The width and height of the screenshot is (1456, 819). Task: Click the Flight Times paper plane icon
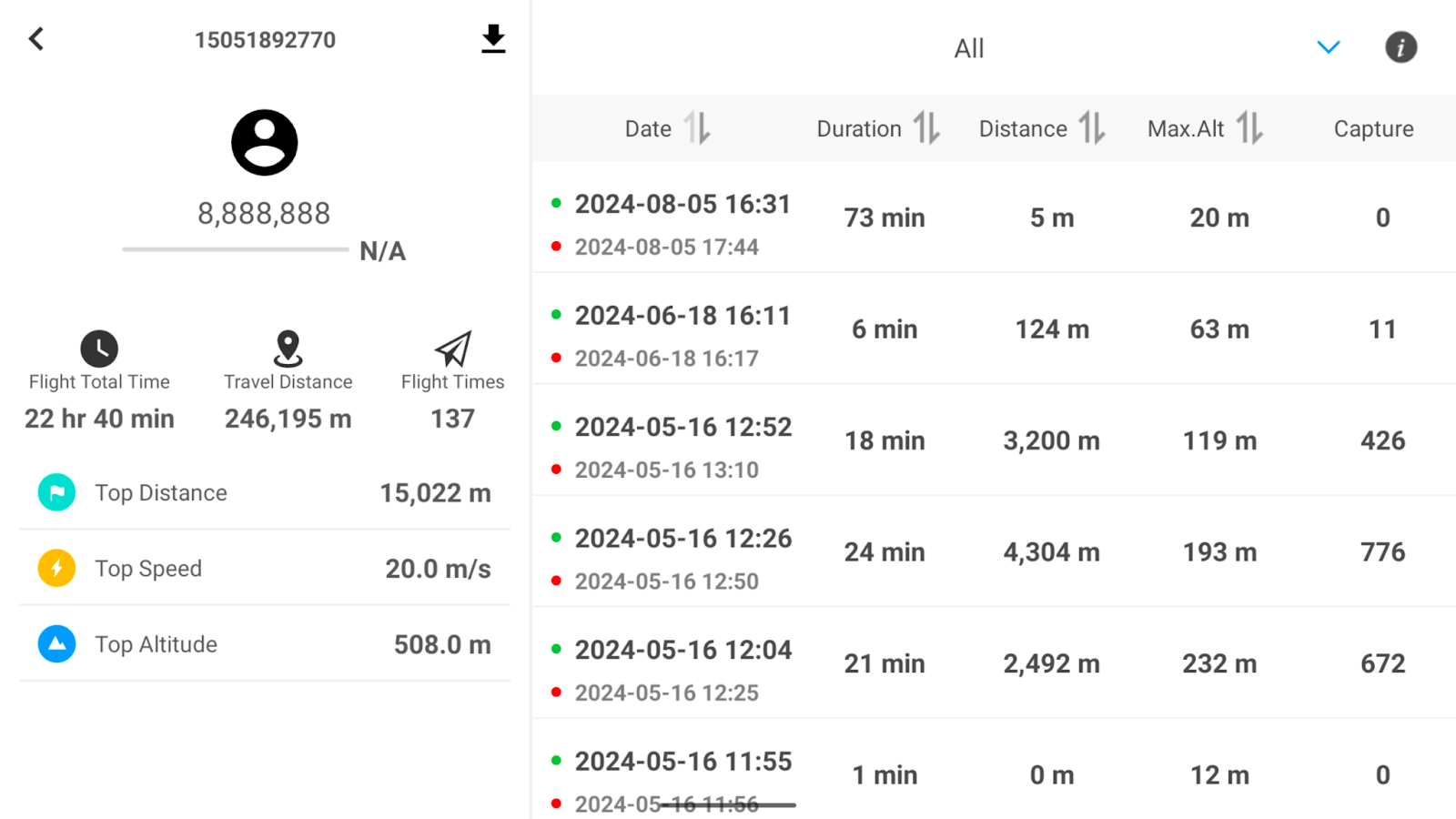click(x=452, y=348)
